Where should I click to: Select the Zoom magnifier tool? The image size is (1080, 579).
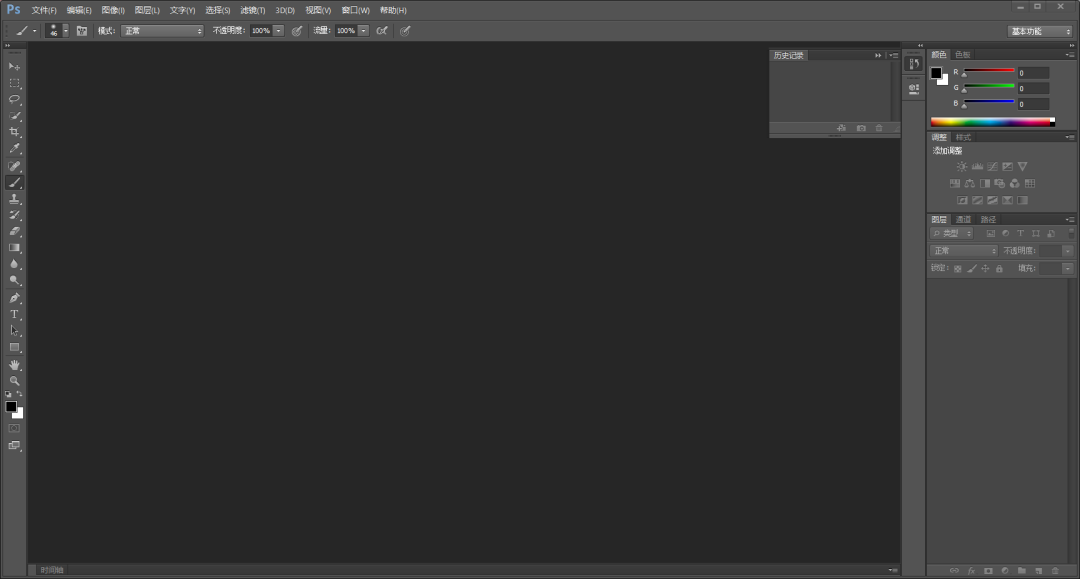[x=14, y=381]
